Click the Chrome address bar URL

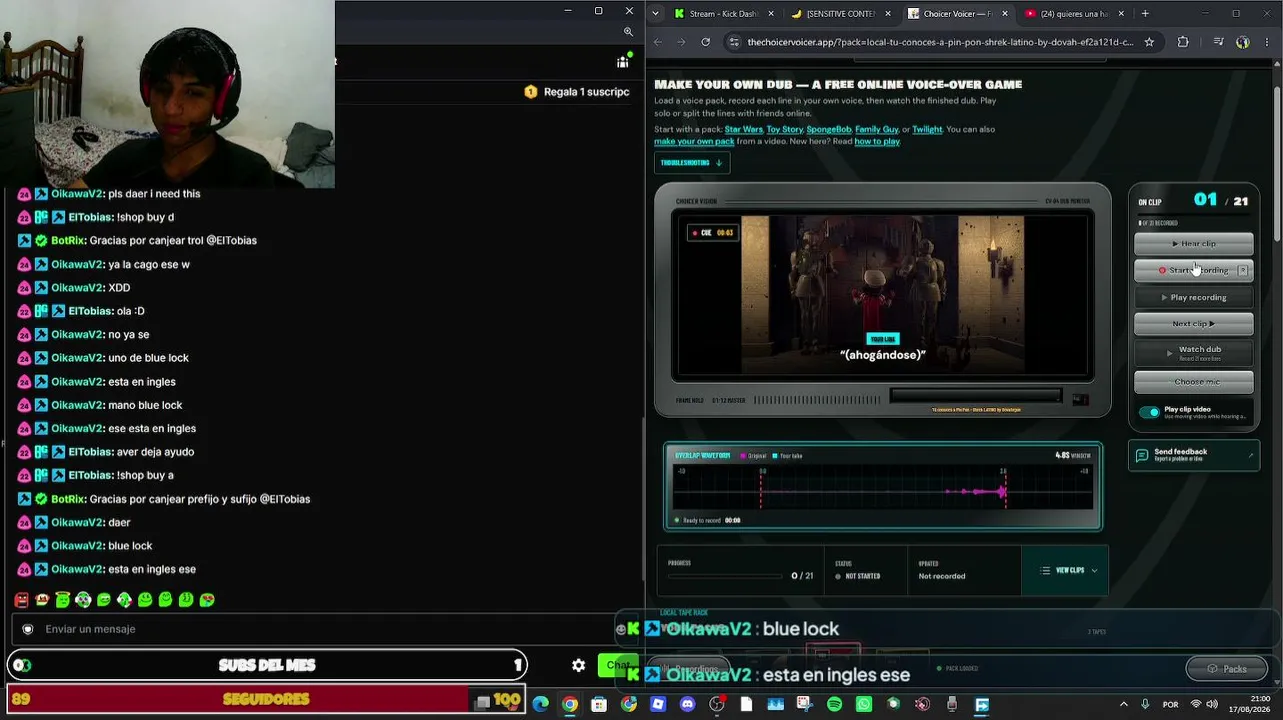(x=941, y=42)
